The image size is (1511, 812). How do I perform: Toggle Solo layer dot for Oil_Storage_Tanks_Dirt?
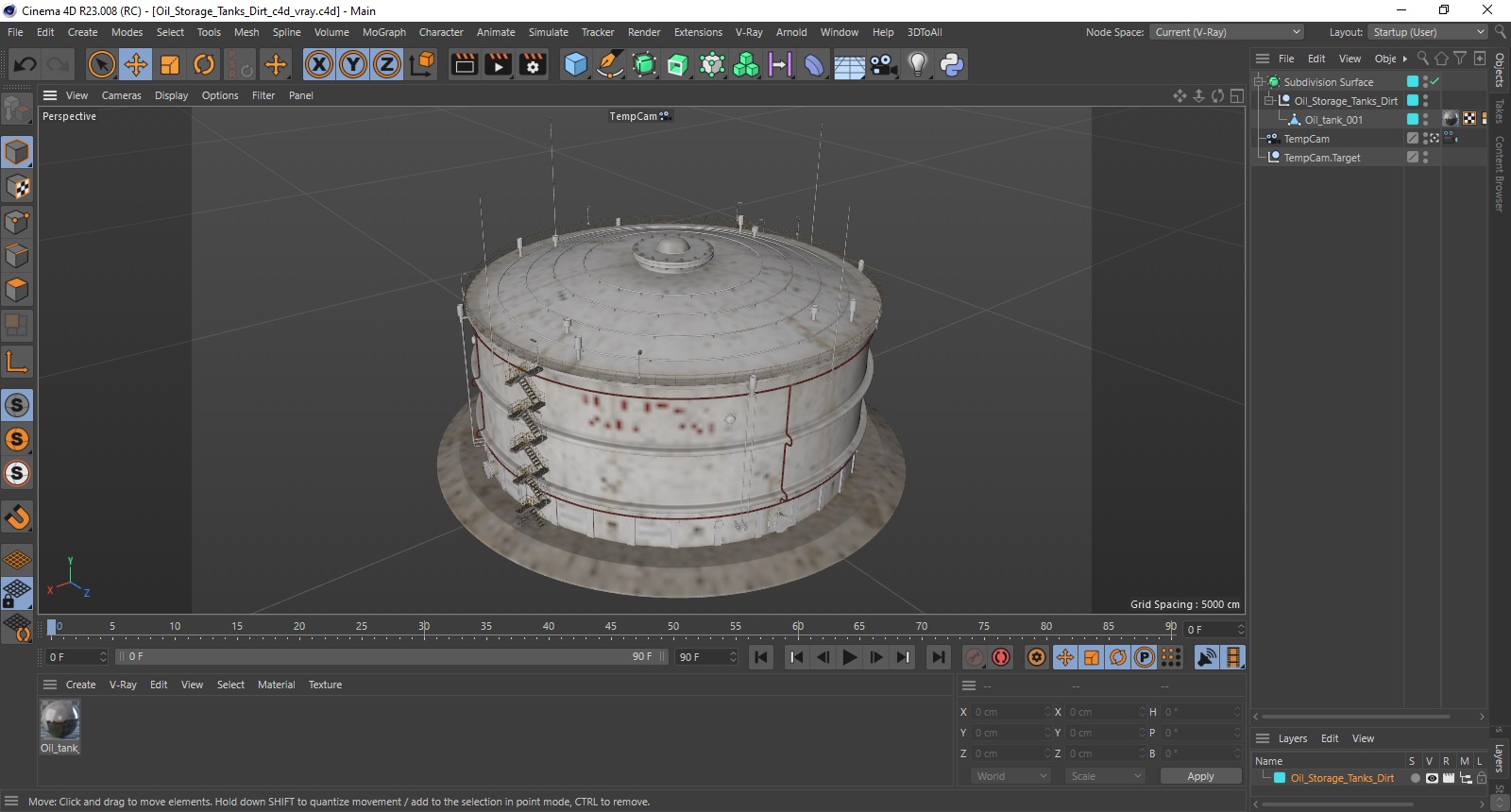(1415, 778)
